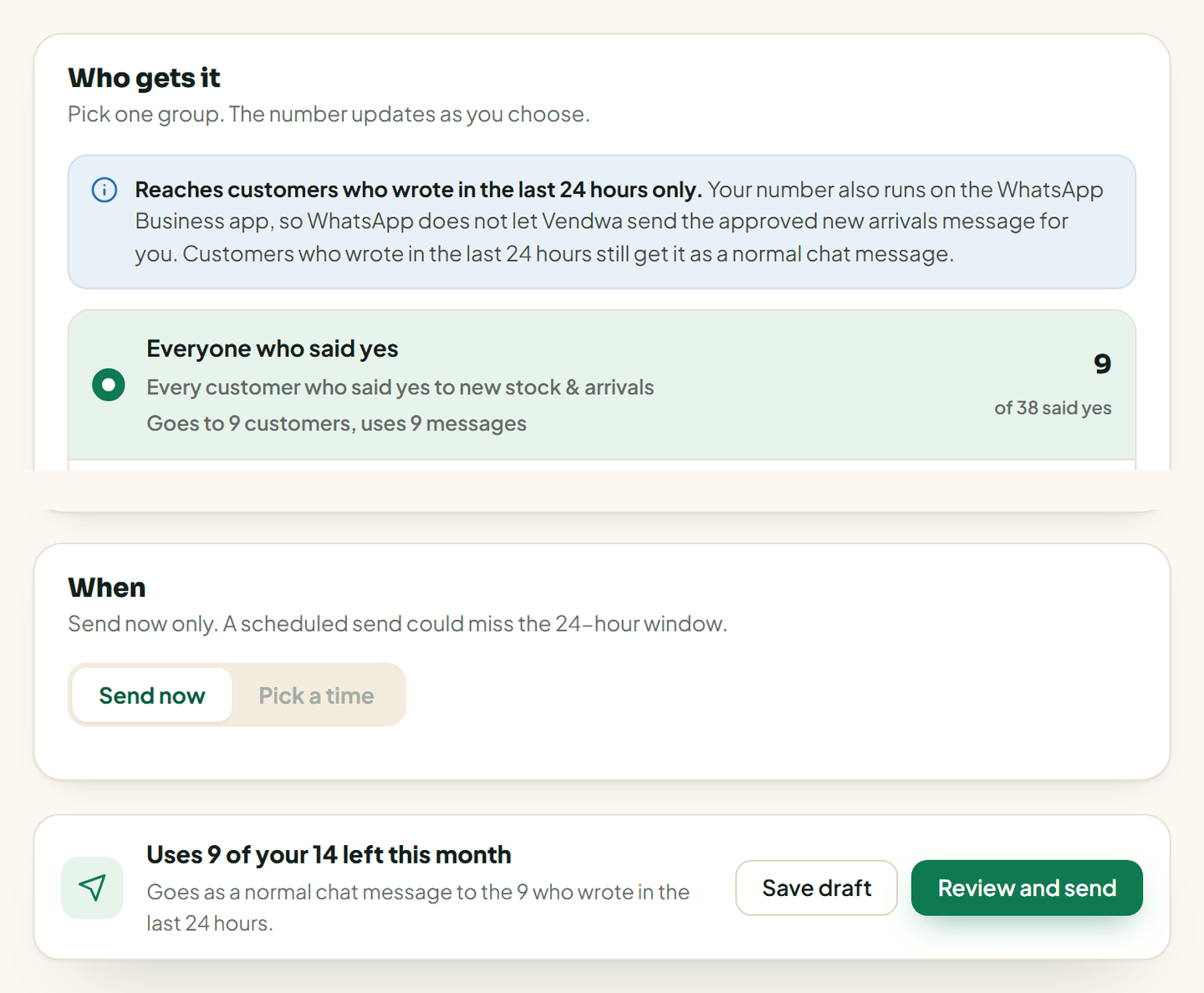Click the "Send now only" explanation text

point(397,624)
